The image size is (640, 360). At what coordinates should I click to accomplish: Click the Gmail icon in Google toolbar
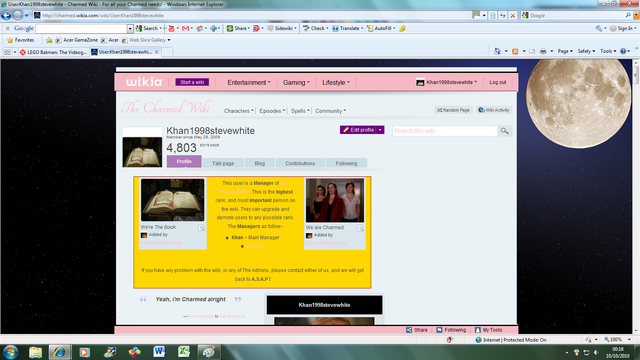tap(186, 28)
